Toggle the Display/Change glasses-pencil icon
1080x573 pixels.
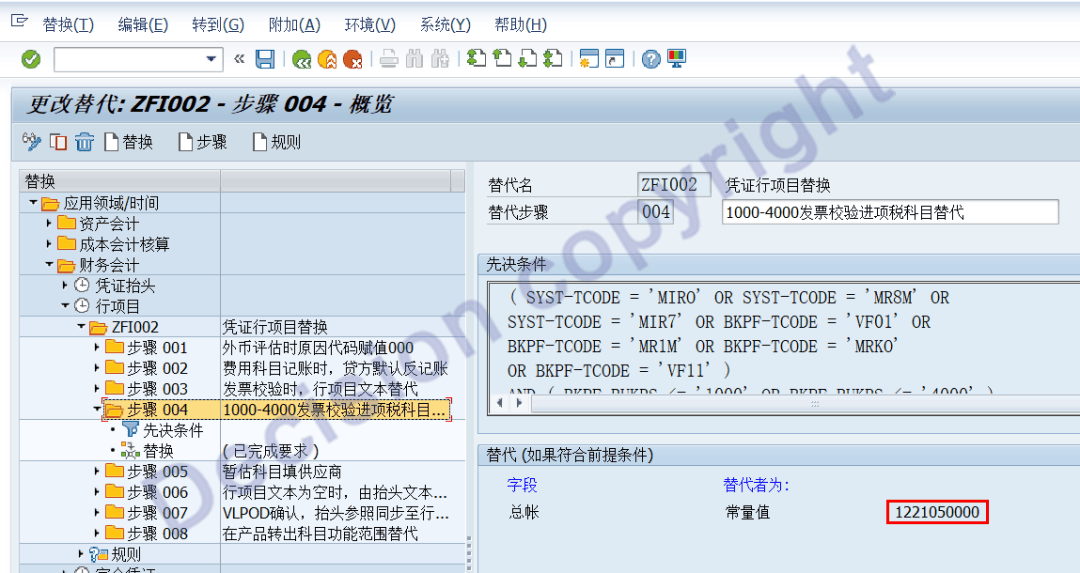[32, 142]
